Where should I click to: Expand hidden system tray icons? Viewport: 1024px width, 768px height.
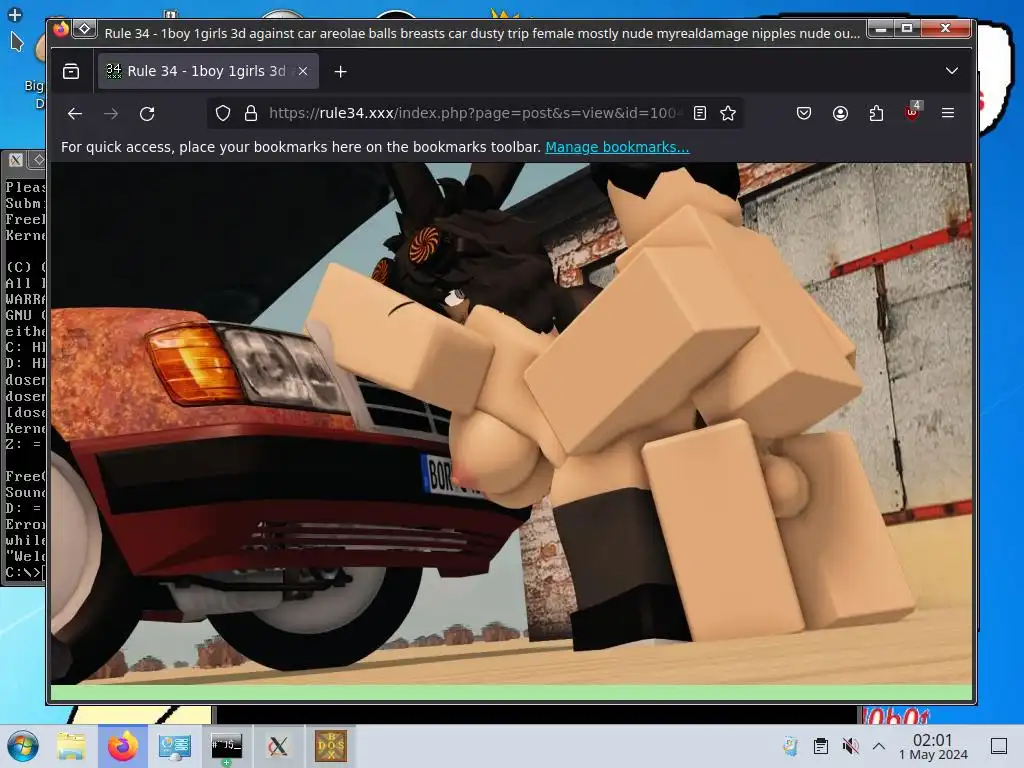[879, 746]
